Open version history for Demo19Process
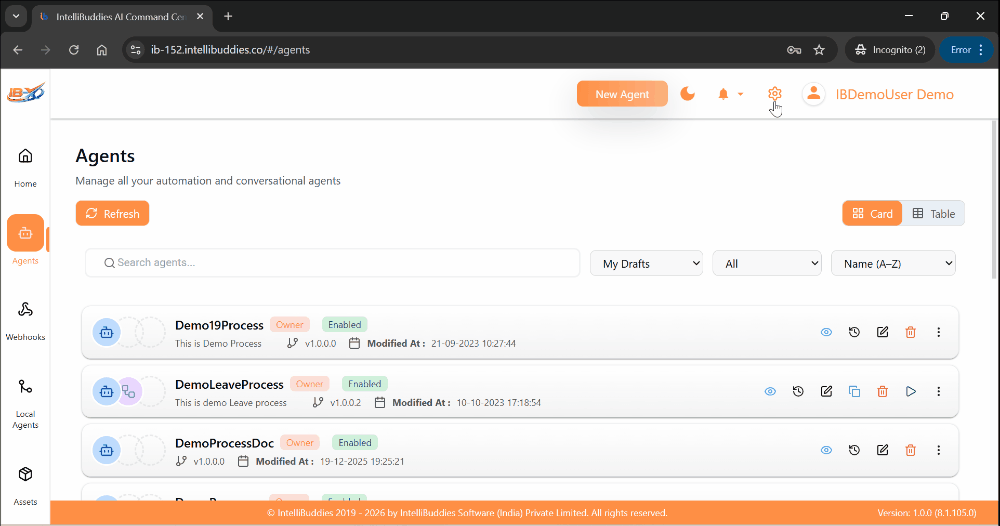Viewport: 1000px width, 526px height. point(854,332)
